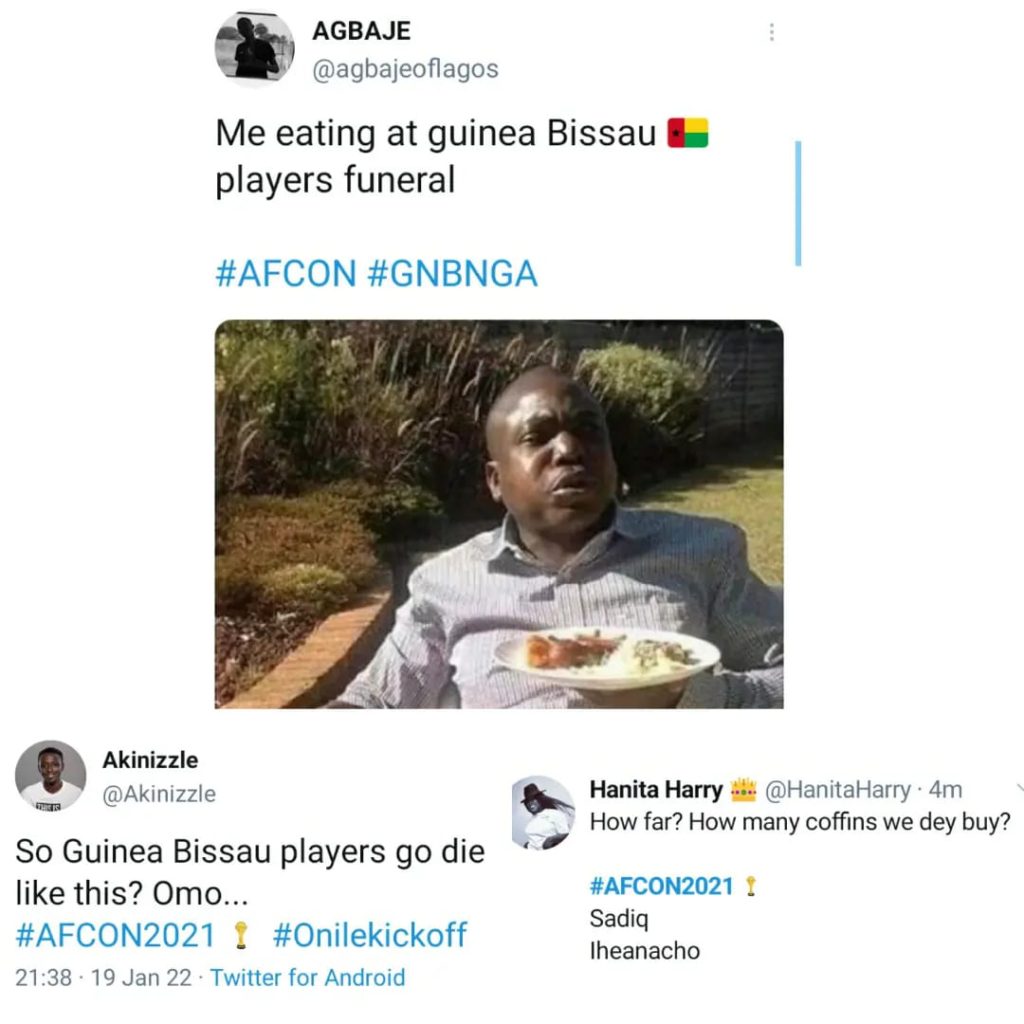Click the Twitter for Android source link

(308, 977)
